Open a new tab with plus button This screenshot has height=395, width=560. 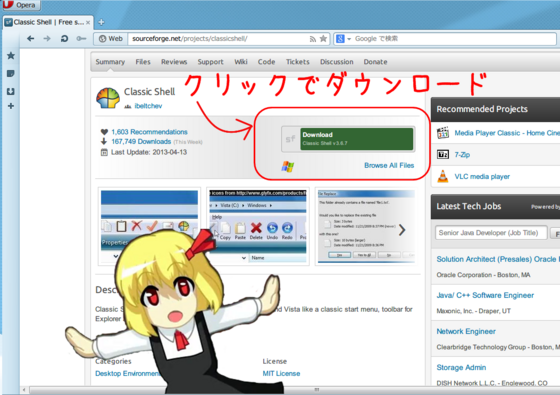101,22
